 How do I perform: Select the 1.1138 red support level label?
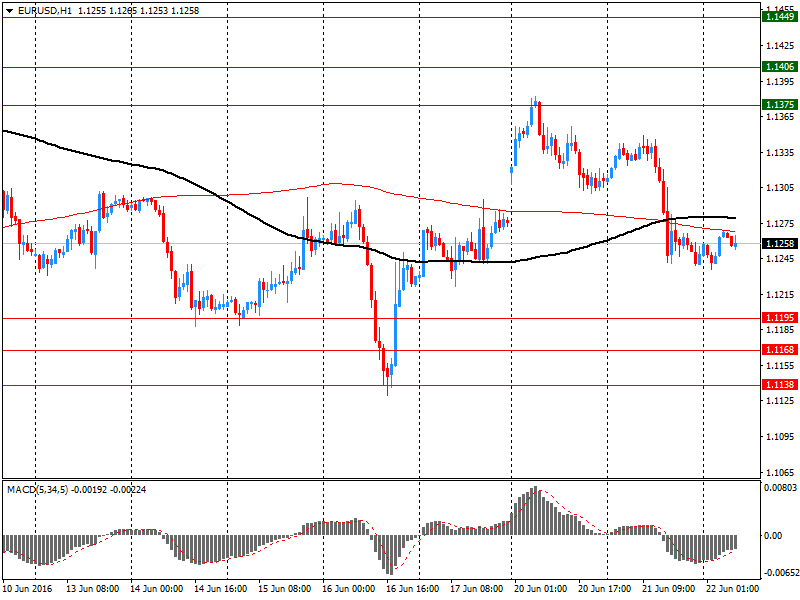pos(780,385)
